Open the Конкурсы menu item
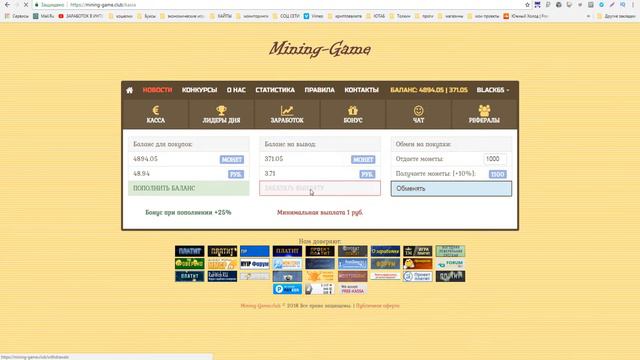The height and width of the screenshot is (360, 640). [199, 90]
